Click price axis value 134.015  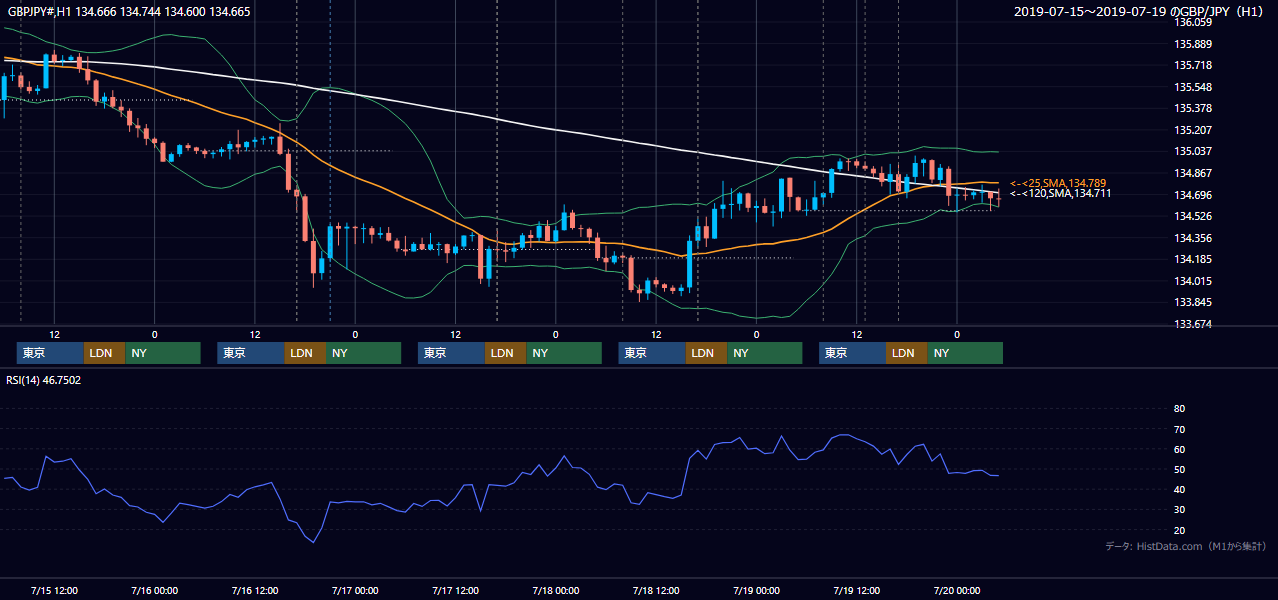[1193, 281]
